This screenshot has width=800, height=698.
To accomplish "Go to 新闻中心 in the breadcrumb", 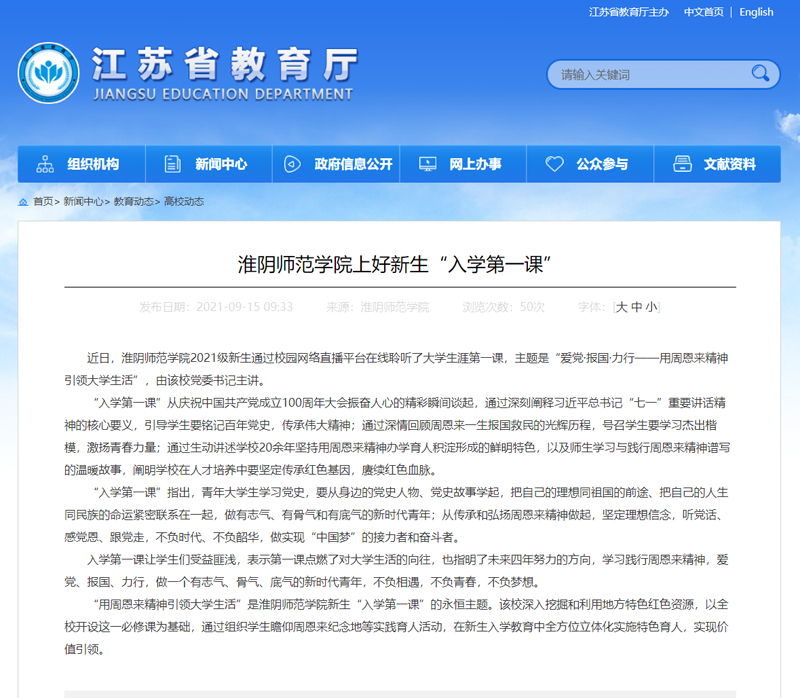I will [83, 202].
